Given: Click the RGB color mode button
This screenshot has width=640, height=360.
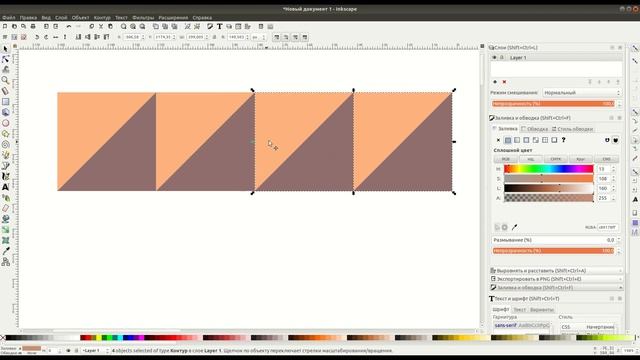Looking at the screenshot, I should click(506, 159).
